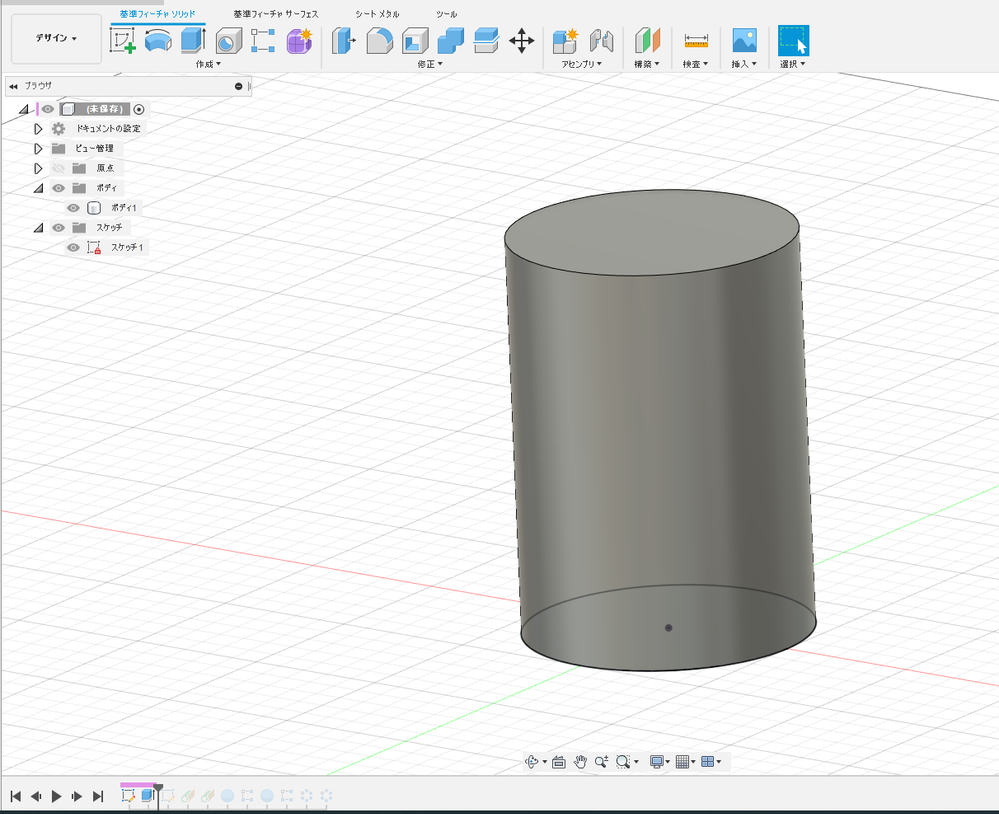Screen dimensions: 999x814
Task: Open the 修正 dropdown menu
Action: point(430,64)
